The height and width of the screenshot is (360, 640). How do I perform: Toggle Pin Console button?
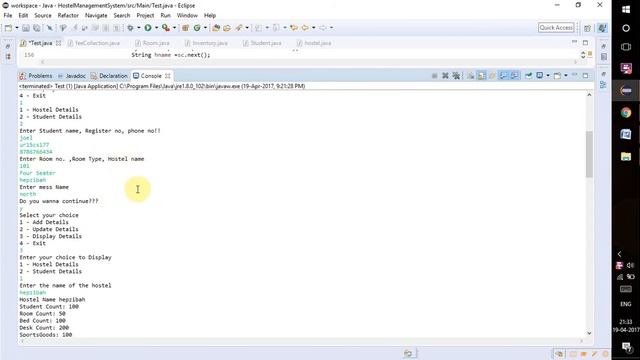529,76
